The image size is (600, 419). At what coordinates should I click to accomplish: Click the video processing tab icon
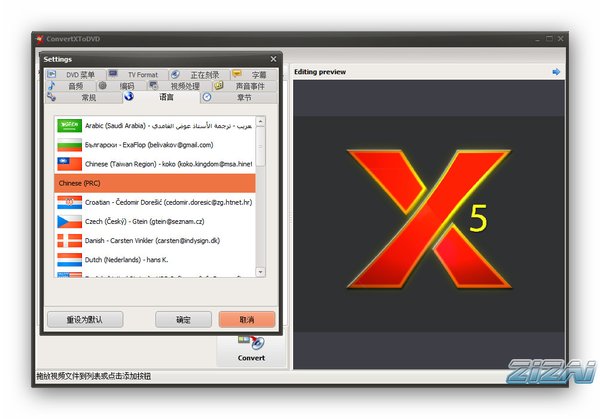tap(153, 85)
